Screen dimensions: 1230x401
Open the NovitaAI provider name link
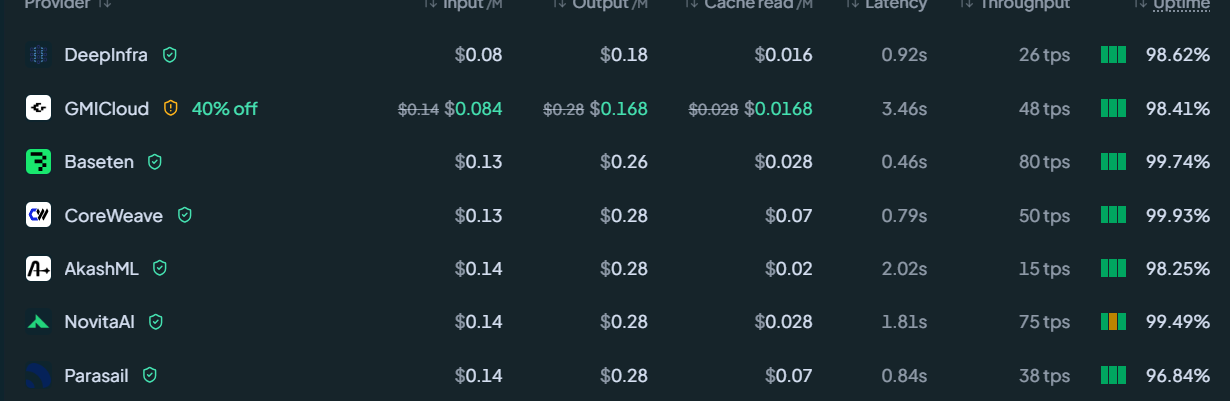99,322
